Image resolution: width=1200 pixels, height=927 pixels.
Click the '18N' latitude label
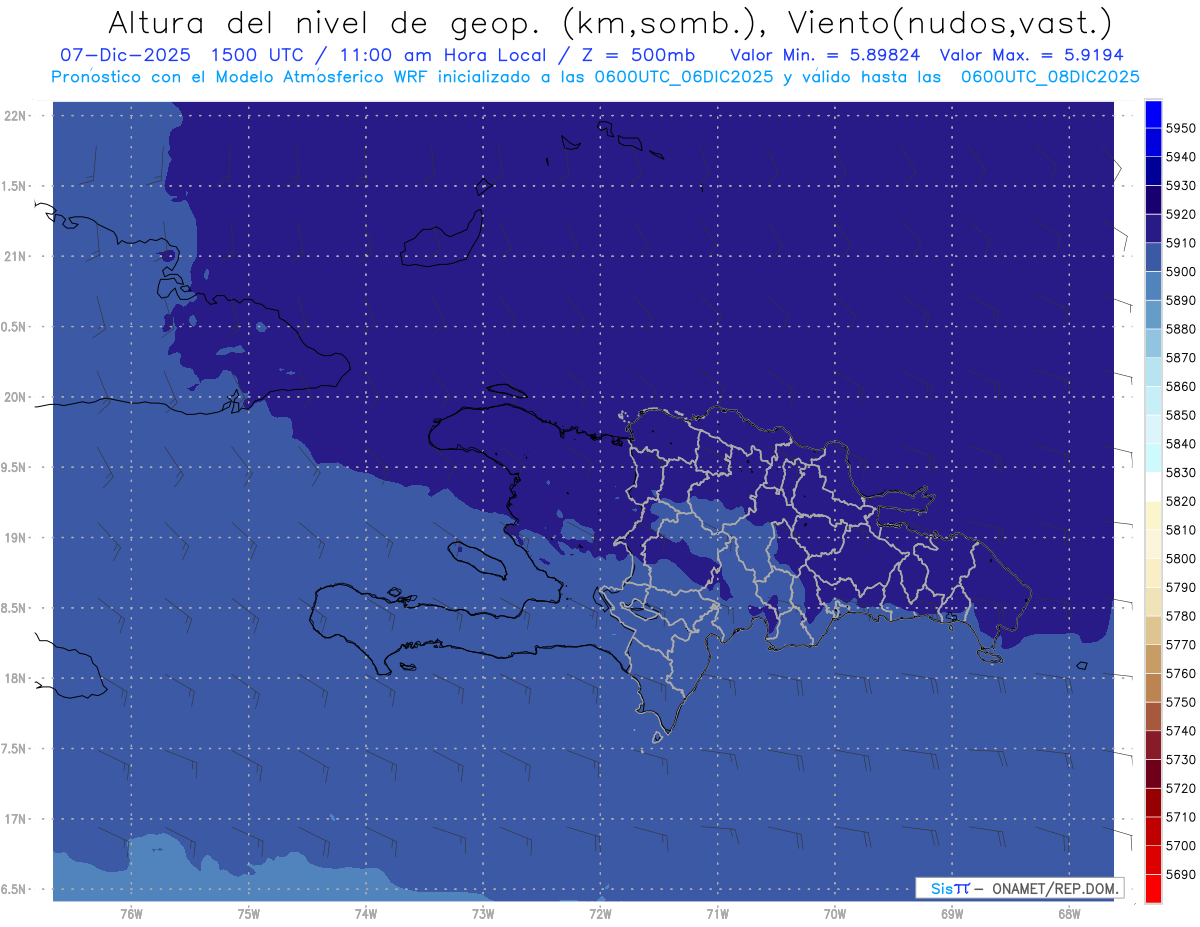click(x=15, y=678)
